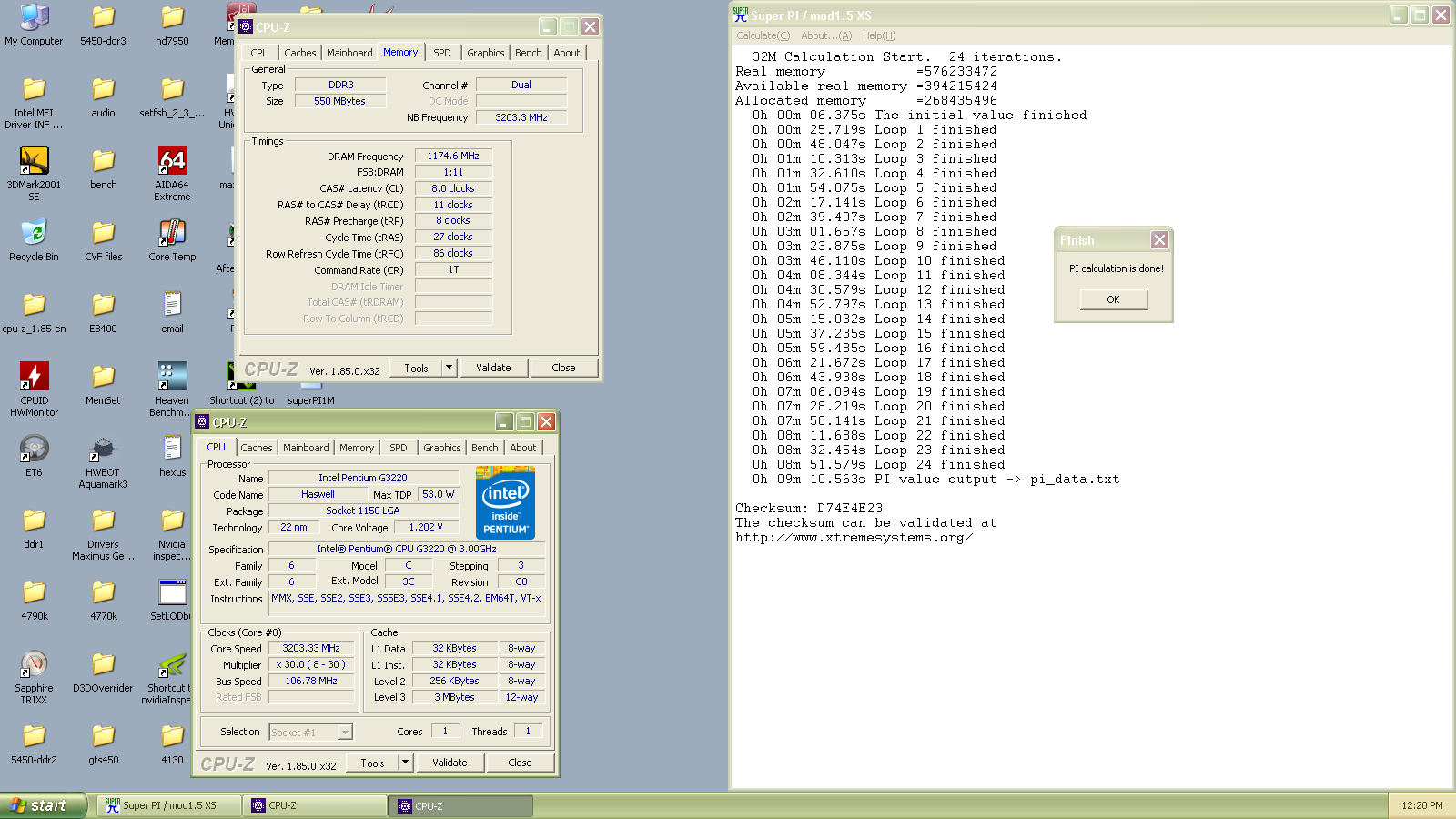Open About tab in lower CPU-Z window
Viewport: 1456px width, 819px height.
[x=523, y=448]
